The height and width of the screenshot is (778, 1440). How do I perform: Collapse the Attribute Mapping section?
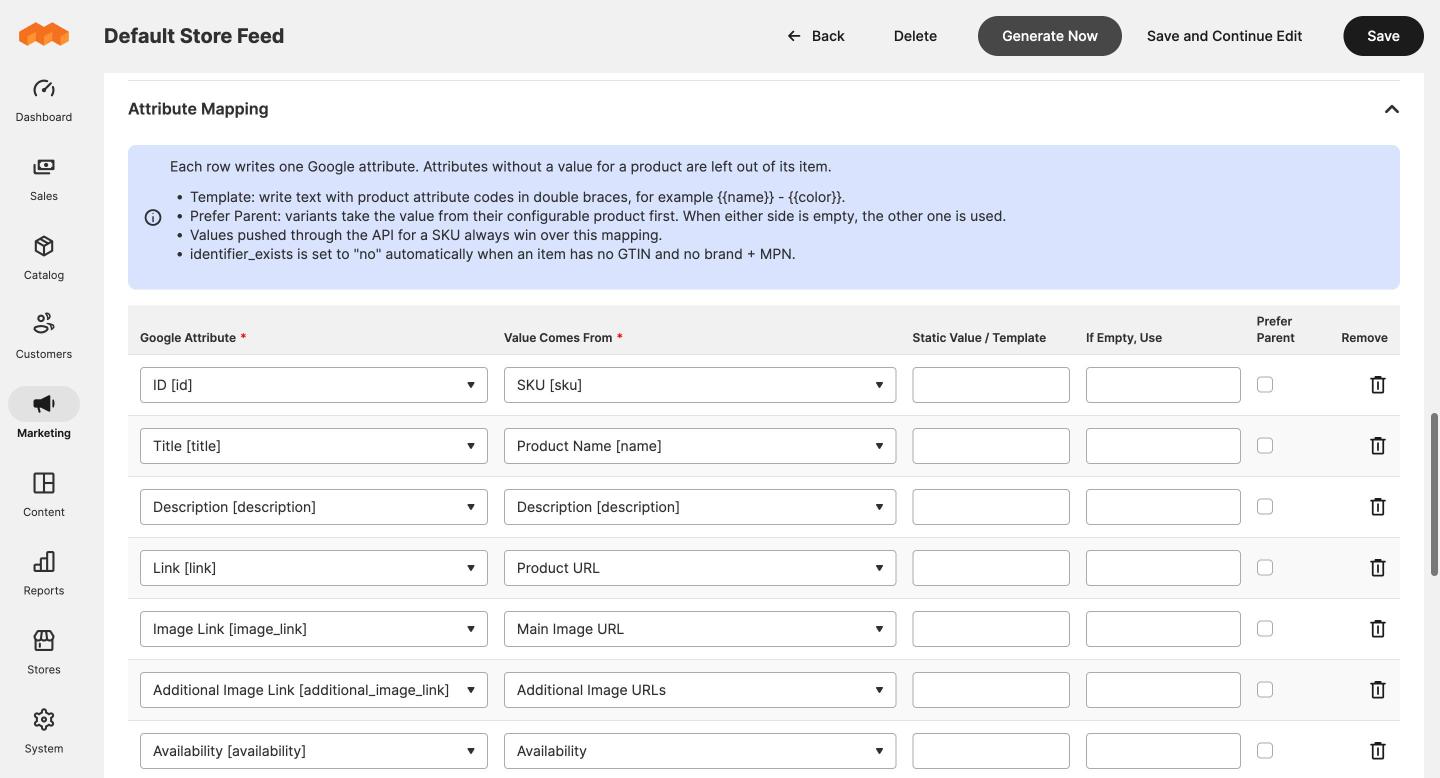[x=1391, y=109]
